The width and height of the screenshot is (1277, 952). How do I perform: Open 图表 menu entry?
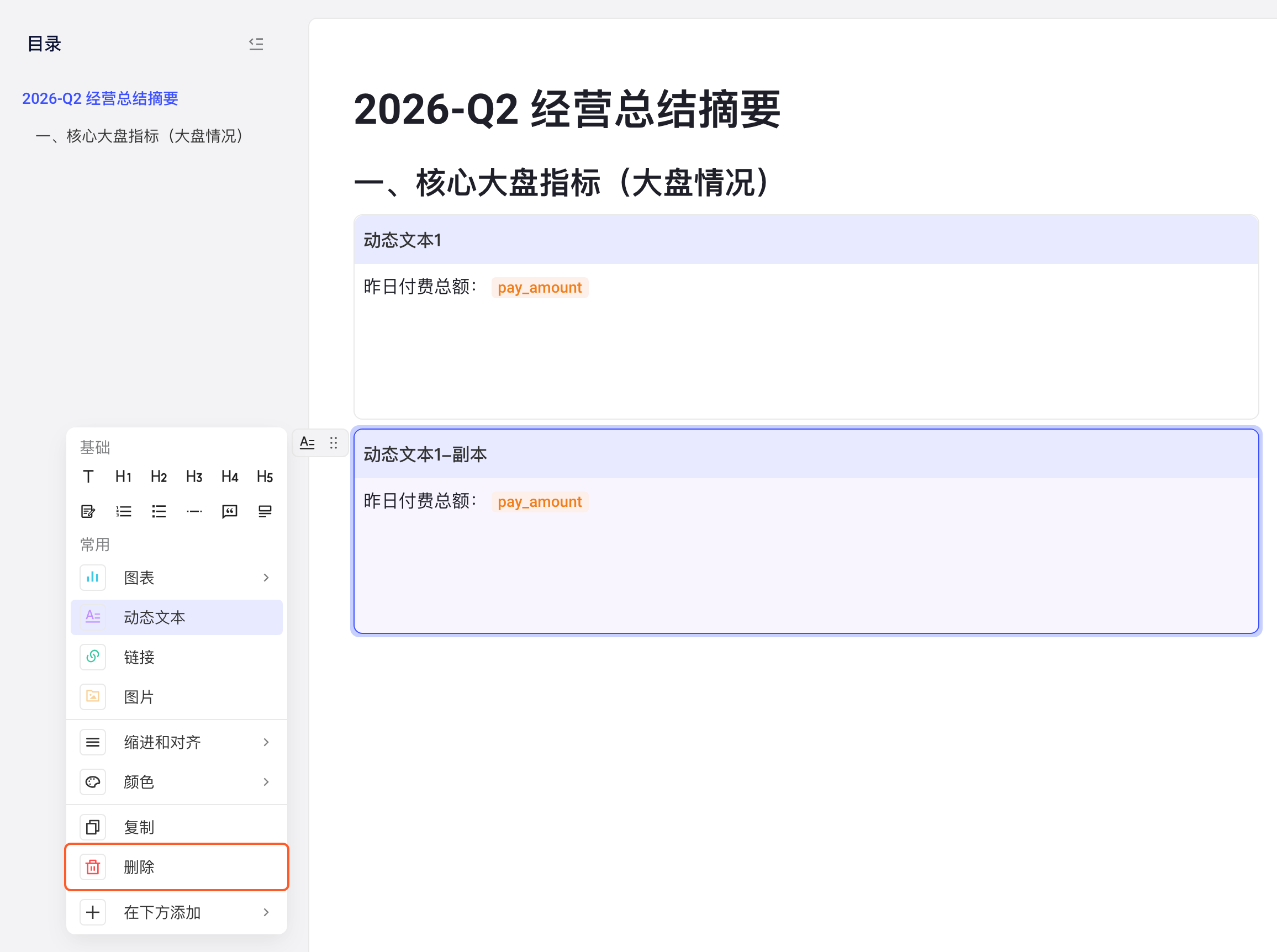(176, 578)
